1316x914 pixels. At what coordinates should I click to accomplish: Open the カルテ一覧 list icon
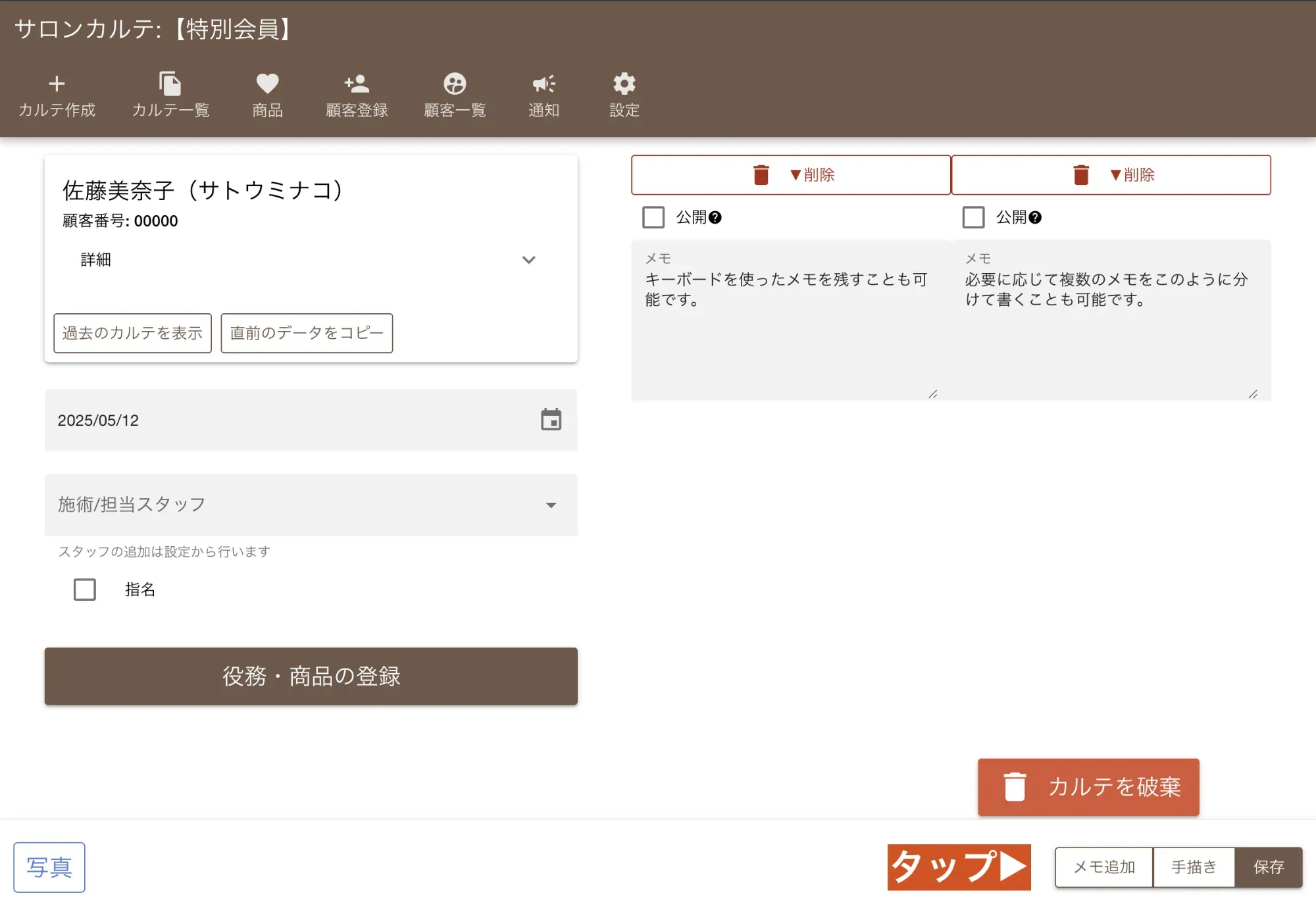click(171, 95)
